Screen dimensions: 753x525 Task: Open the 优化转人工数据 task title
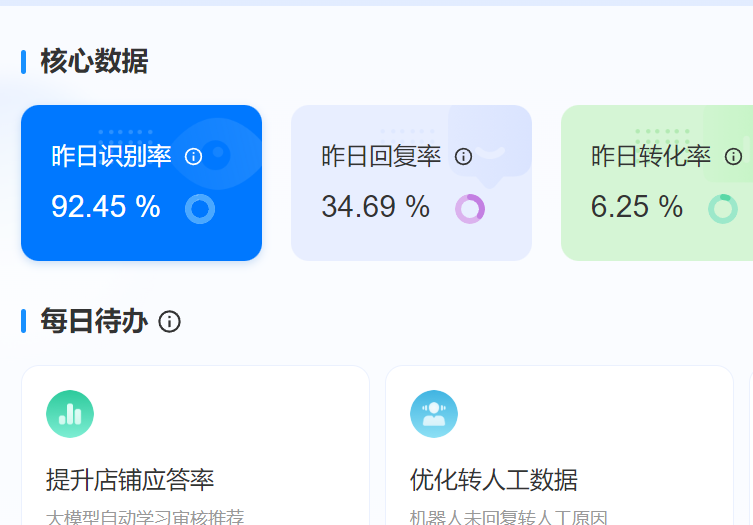(494, 480)
